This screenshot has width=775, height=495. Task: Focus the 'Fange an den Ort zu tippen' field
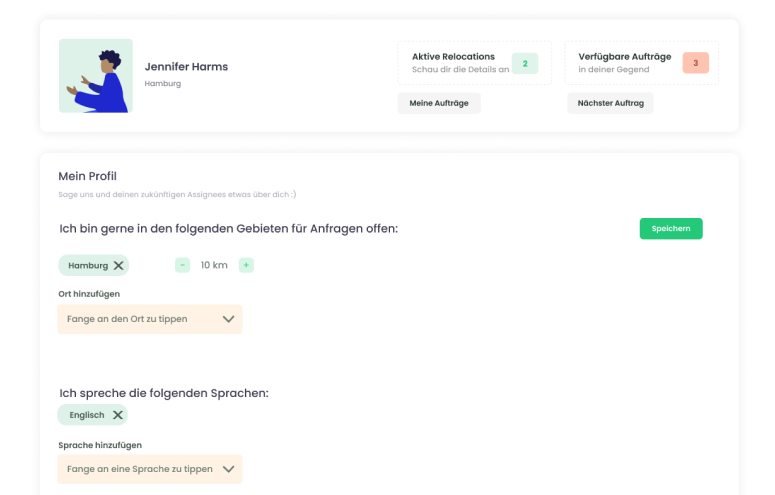(x=150, y=319)
